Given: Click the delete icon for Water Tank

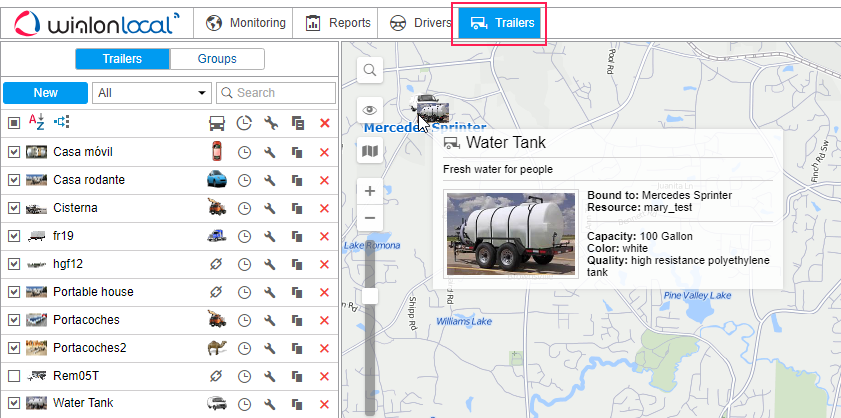Looking at the screenshot, I should click(324, 404).
